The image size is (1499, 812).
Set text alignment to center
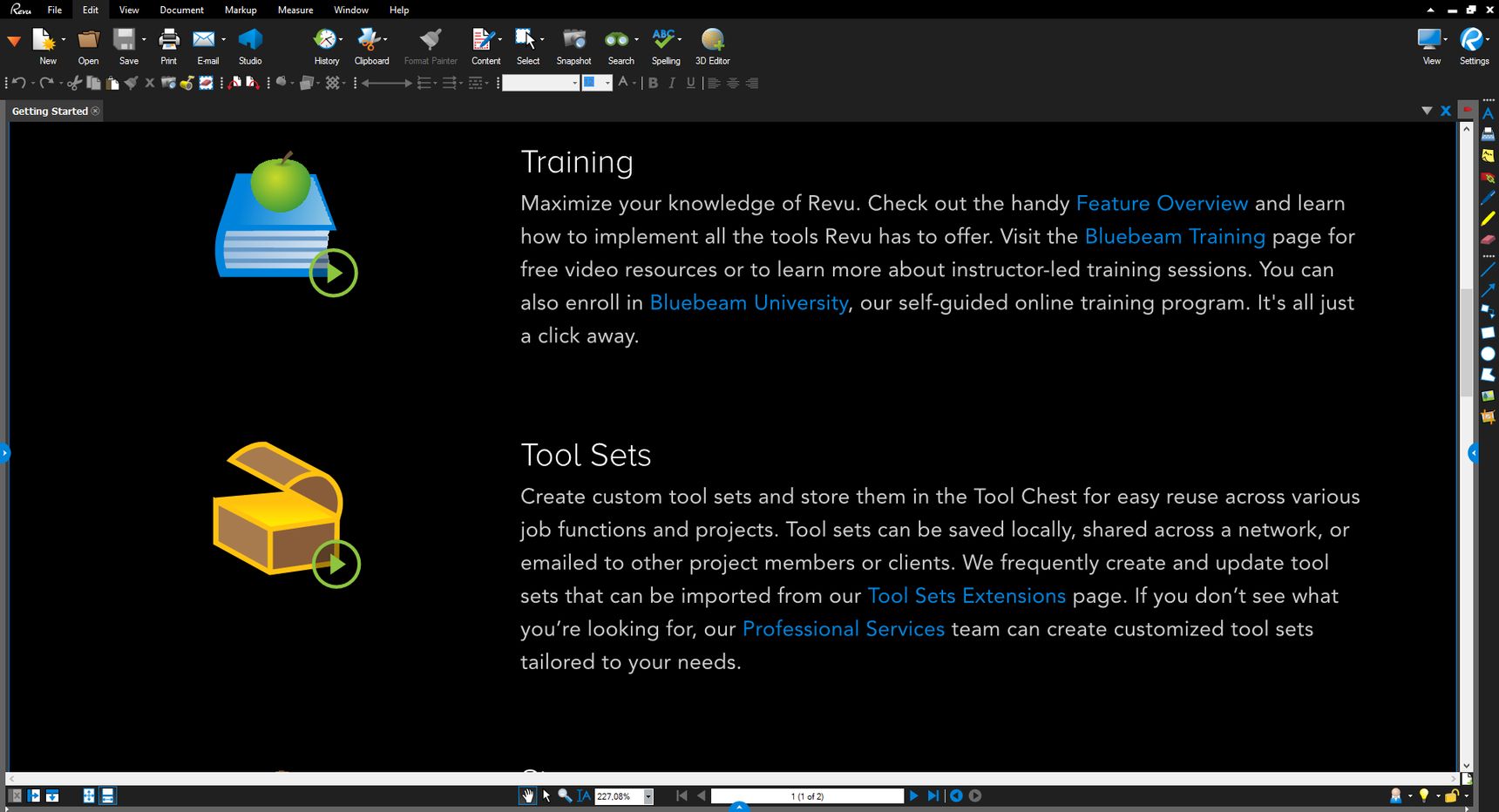coord(733,84)
